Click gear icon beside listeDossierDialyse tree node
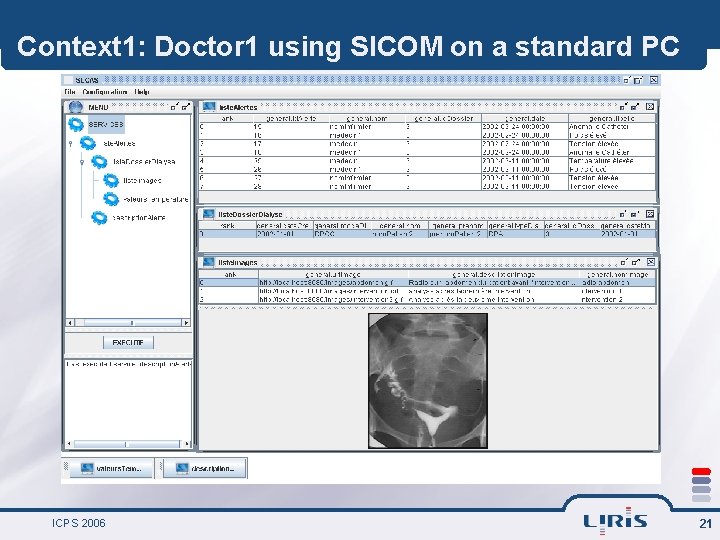 (99, 162)
